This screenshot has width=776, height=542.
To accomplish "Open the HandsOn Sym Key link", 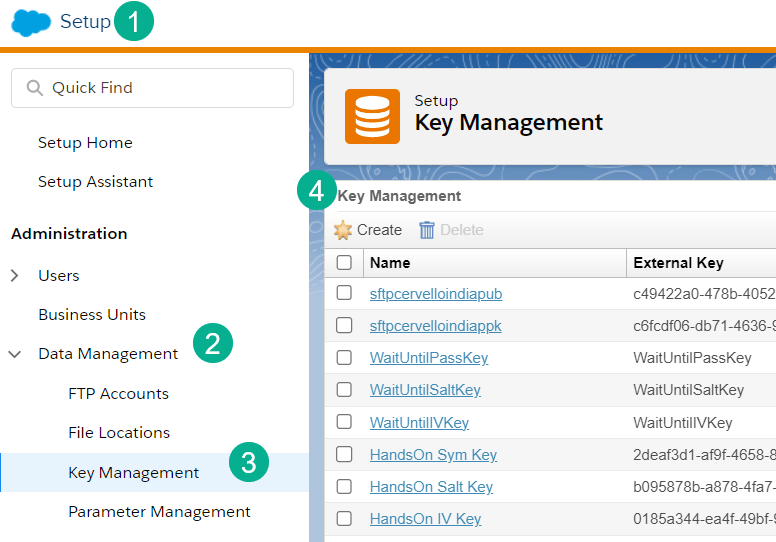I will pos(433,455).
